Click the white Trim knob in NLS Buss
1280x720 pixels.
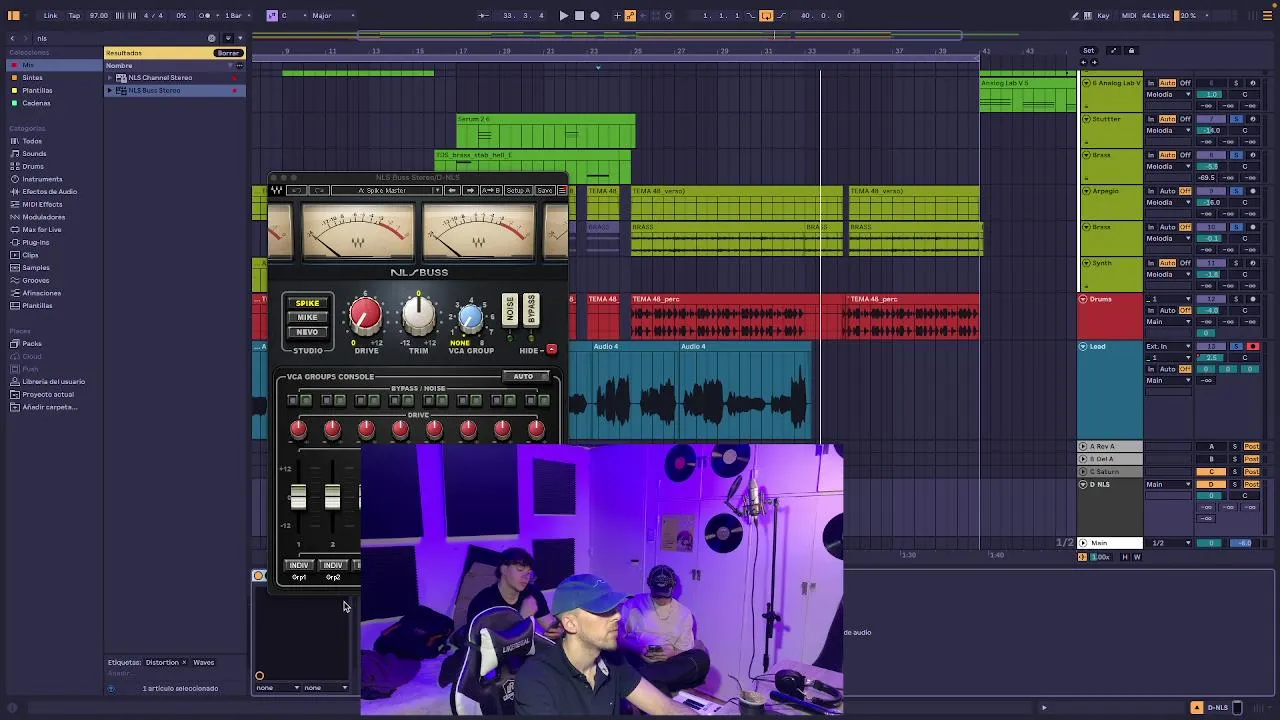pyautogui.click(x=418, y=316)
